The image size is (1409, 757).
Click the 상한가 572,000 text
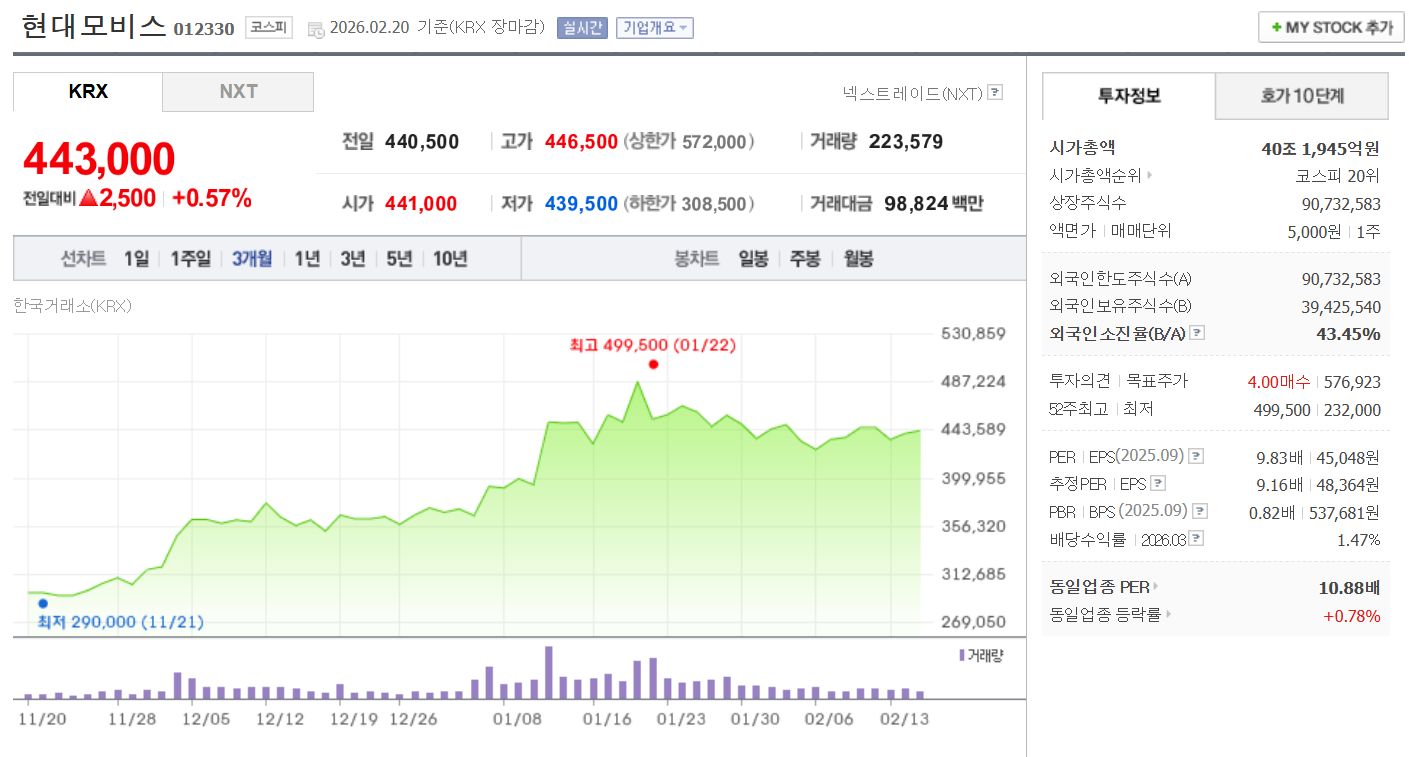[689, 142]
